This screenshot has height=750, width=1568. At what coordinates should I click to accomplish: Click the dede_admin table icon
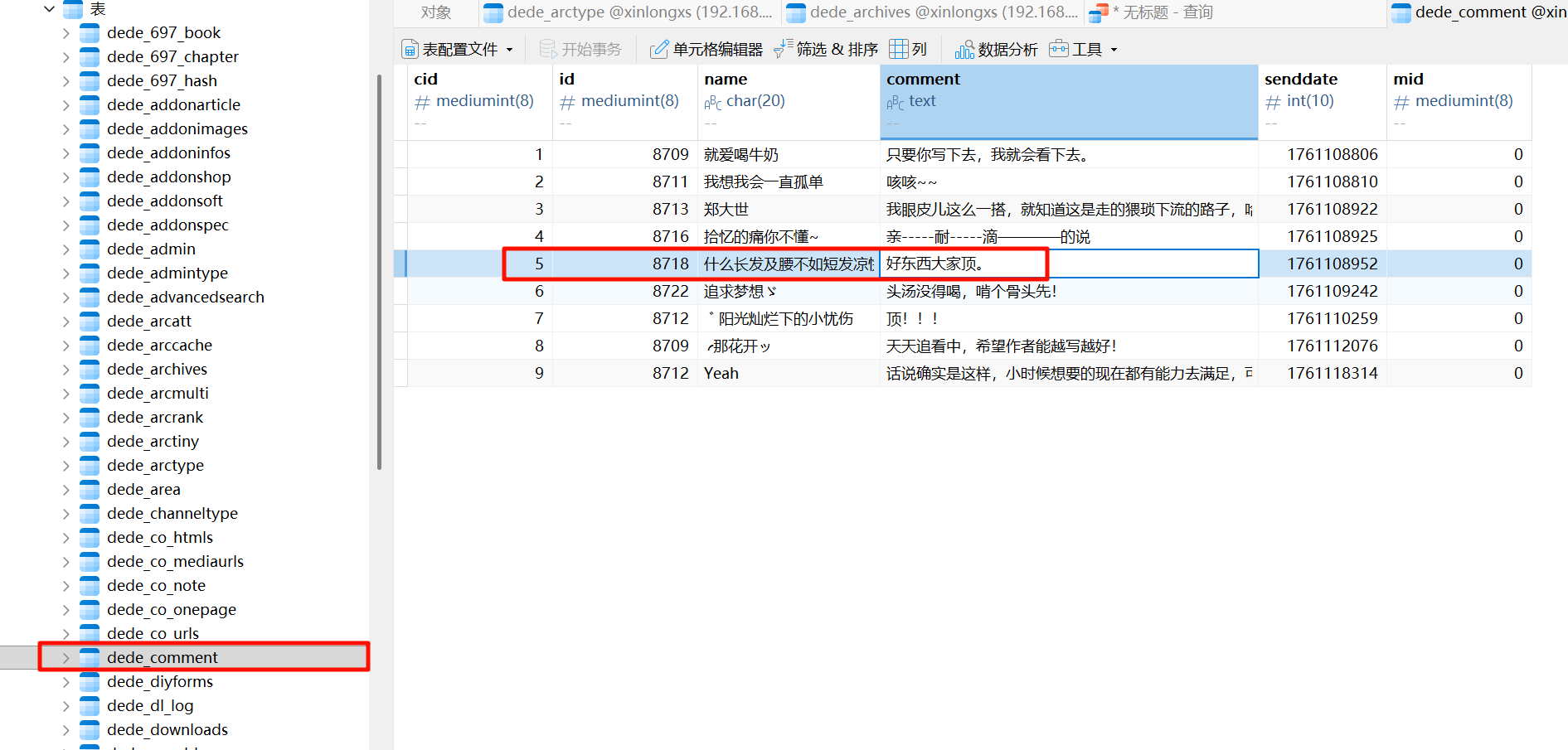pyautogui.click(x=90, y=249)
